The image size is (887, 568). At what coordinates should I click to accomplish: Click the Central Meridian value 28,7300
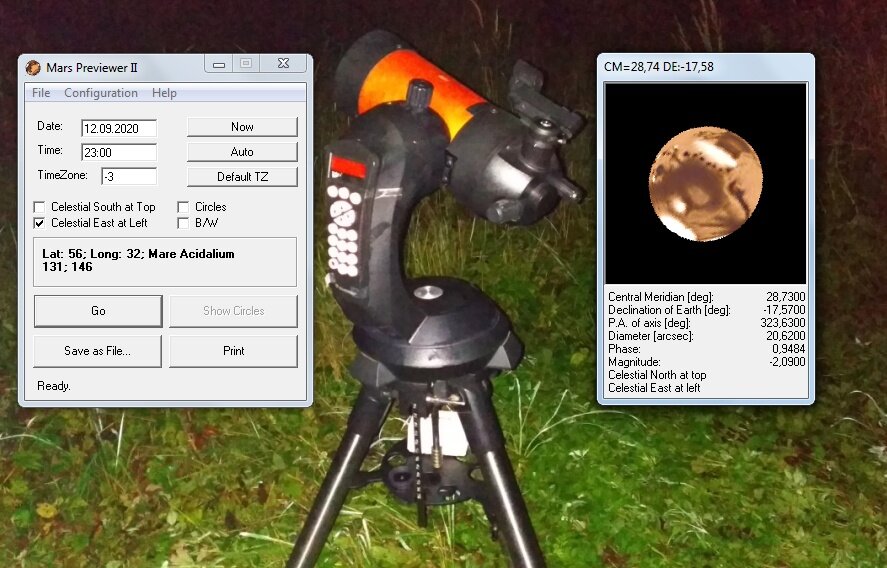785,296
